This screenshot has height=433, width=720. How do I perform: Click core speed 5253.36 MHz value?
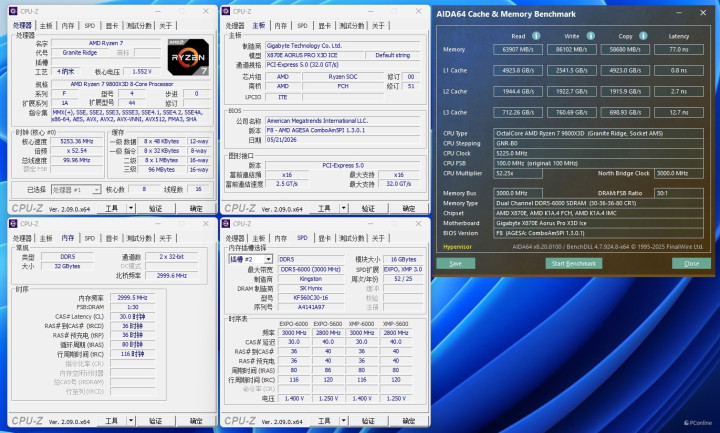pyautogui.click(x=77, y=141)
